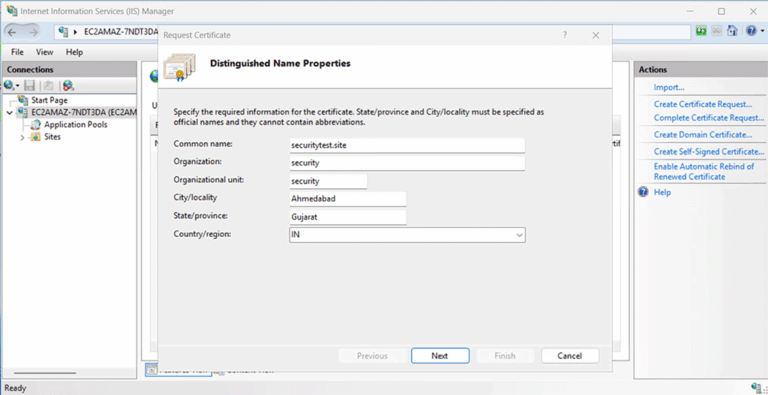
Task: Go back with the navigation back arrow
Action: coord(13,32)
